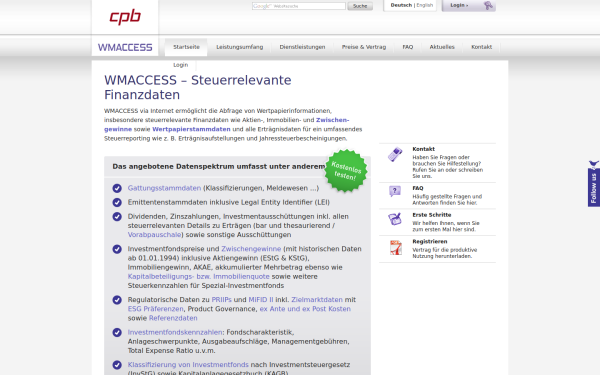Open the Leistungsumfang menu item

pyautogui.click(x=240, y=47)
